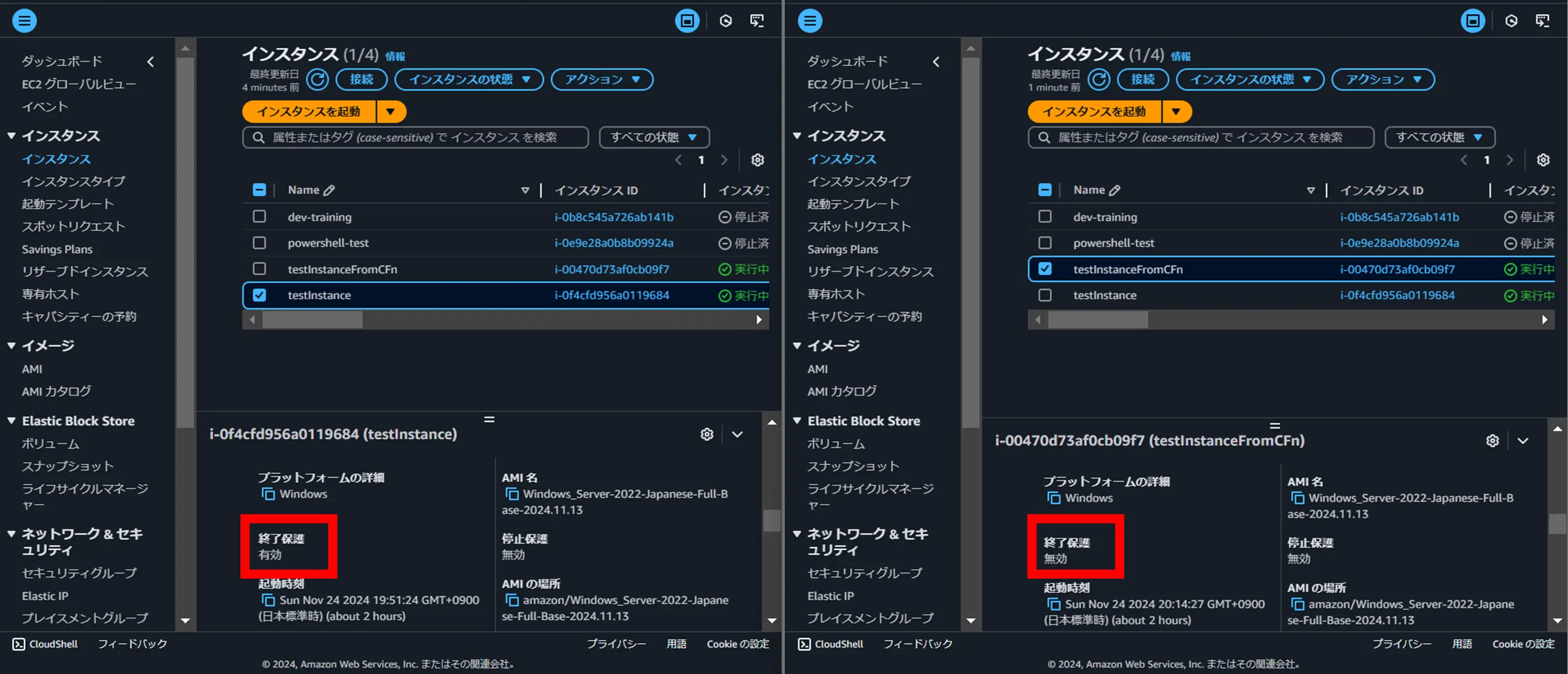Screen dimensions: 1568x674
Task: Open セキュリティグループ in right window sidebar
Action: (x=864, y=573)
